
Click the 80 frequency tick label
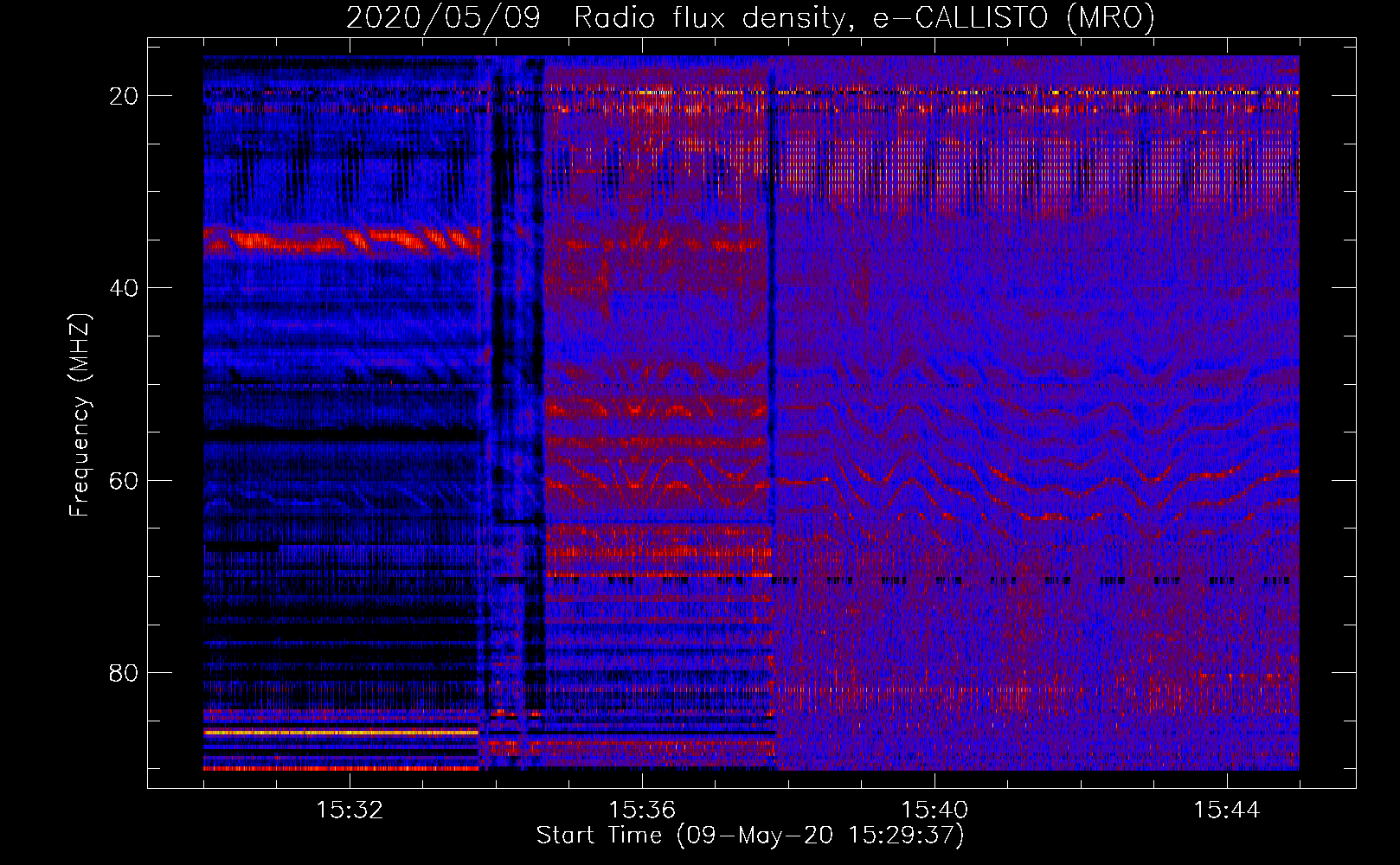coord(124,673)
